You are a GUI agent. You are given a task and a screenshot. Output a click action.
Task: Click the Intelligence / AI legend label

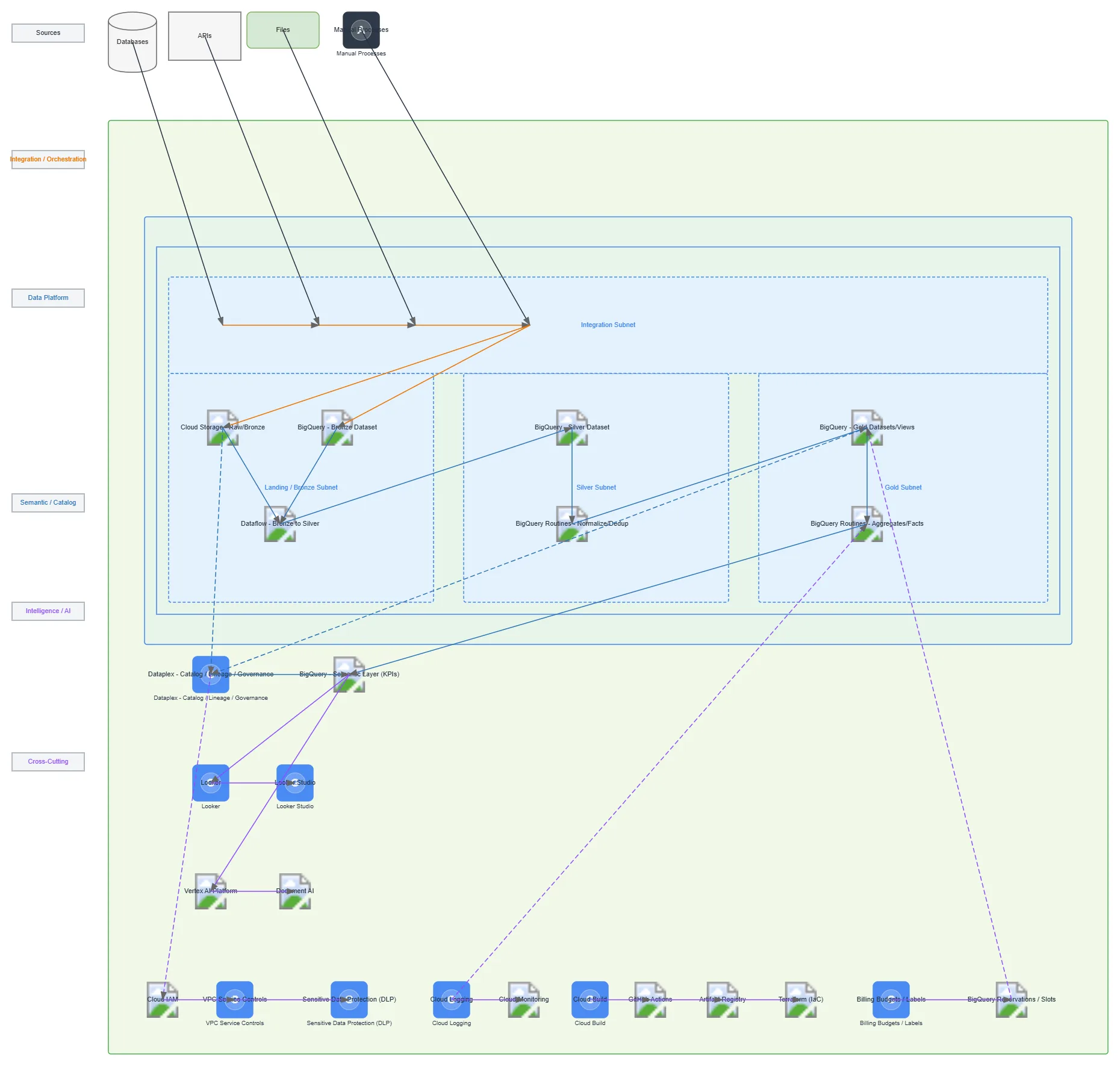tap(48, 611)
